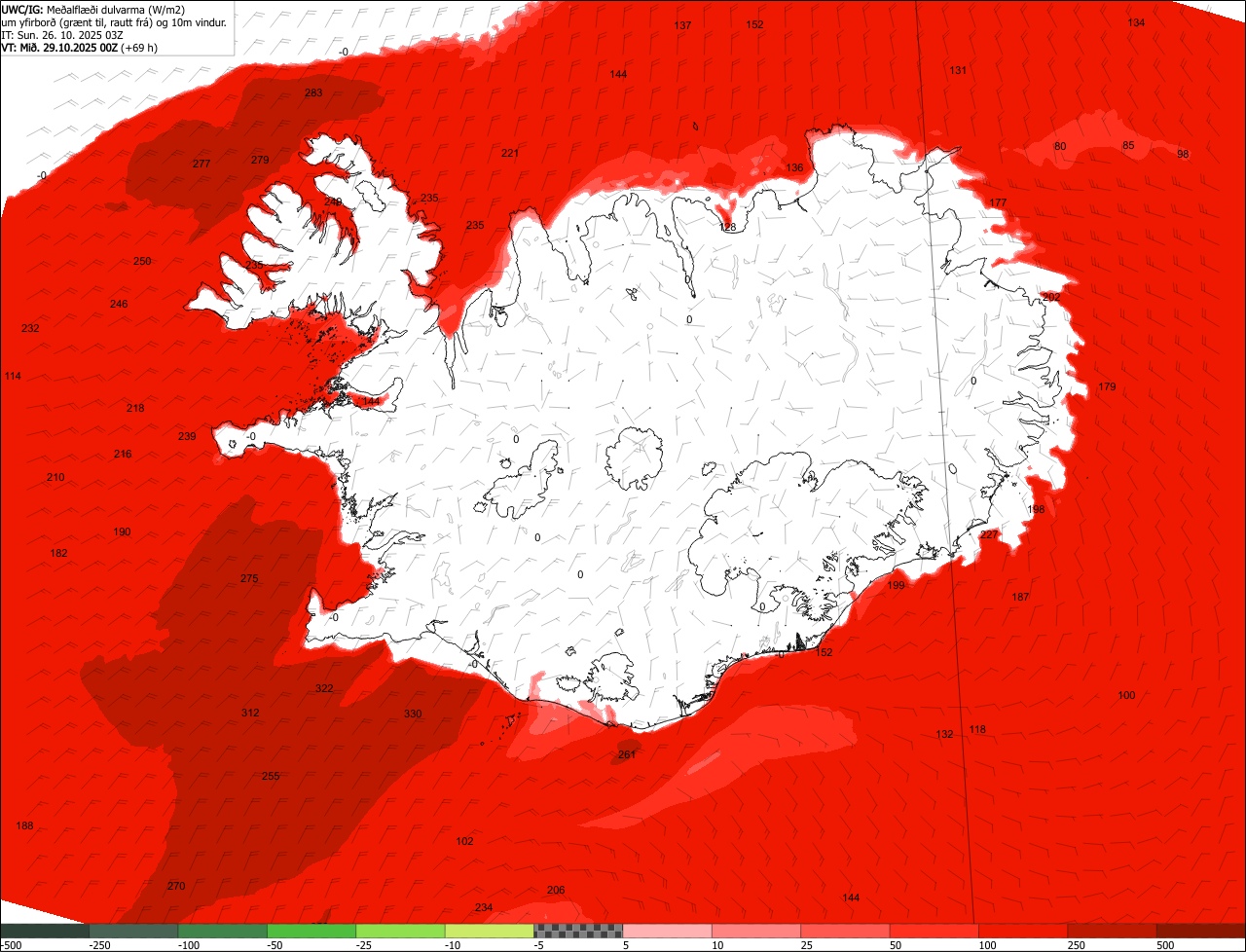1246x952 pixels.
Task: Click the flux value 283 in the northwest
Action: (x=313, y=93)
